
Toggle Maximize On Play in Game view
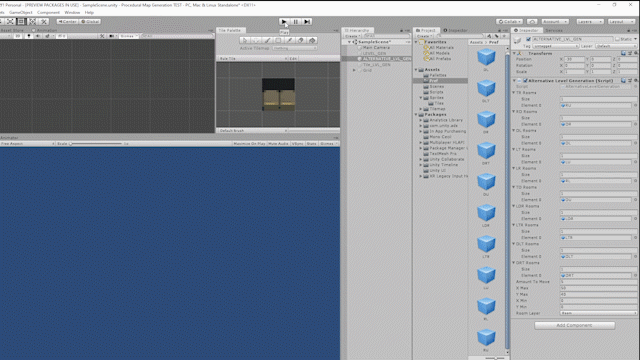tap(249, 144)
